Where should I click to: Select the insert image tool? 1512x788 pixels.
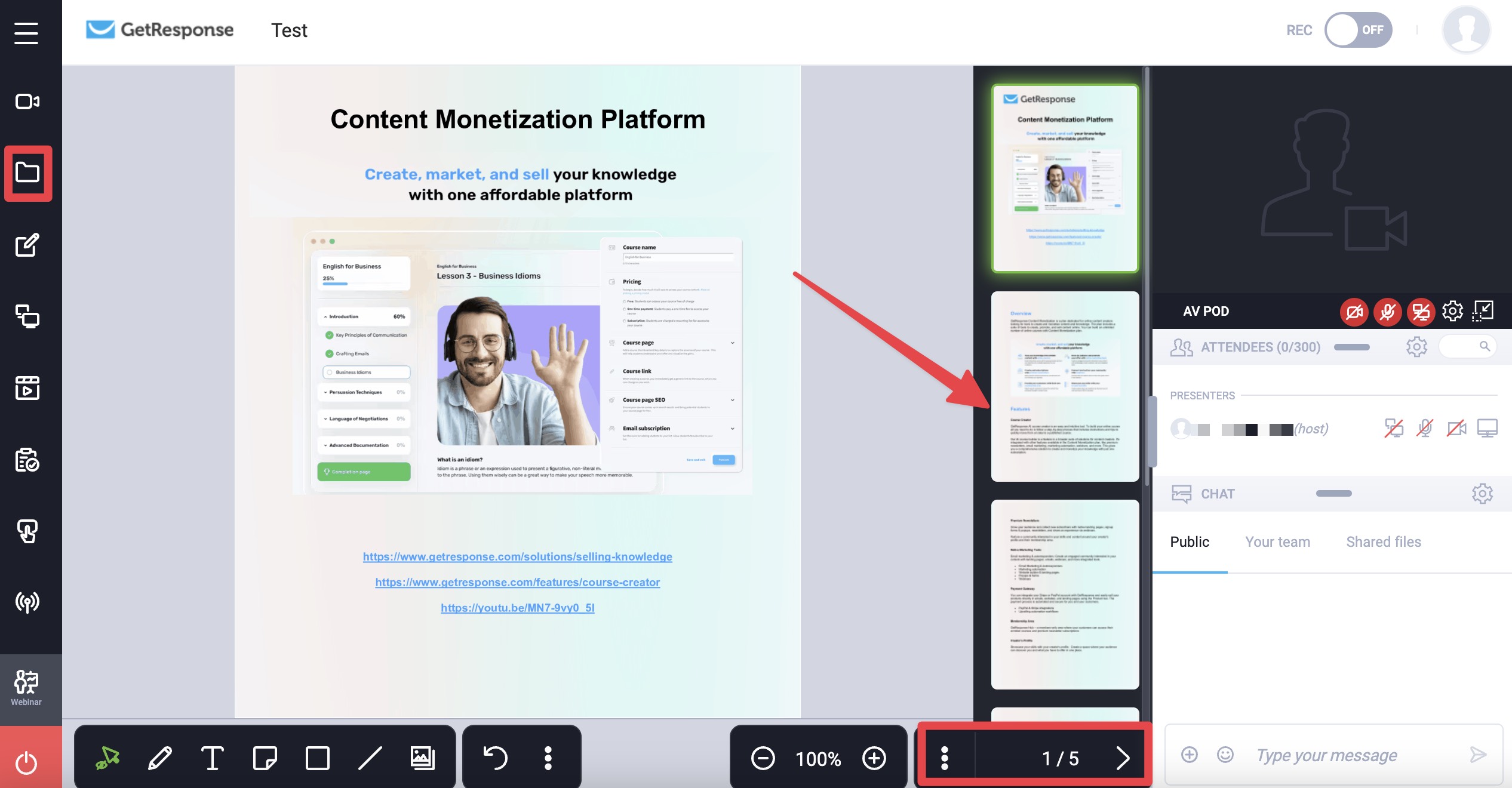click(423, 758)
